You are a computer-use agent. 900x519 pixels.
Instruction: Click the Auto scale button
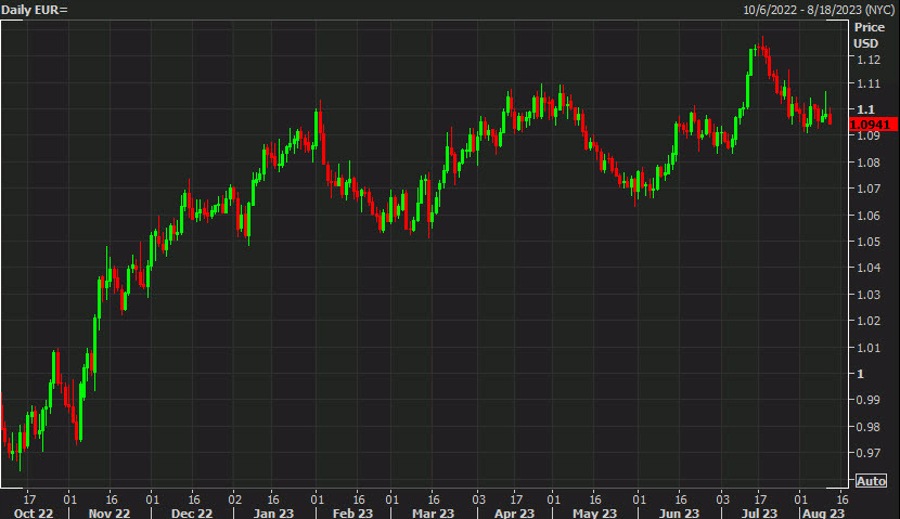click(x=871, y=481)
